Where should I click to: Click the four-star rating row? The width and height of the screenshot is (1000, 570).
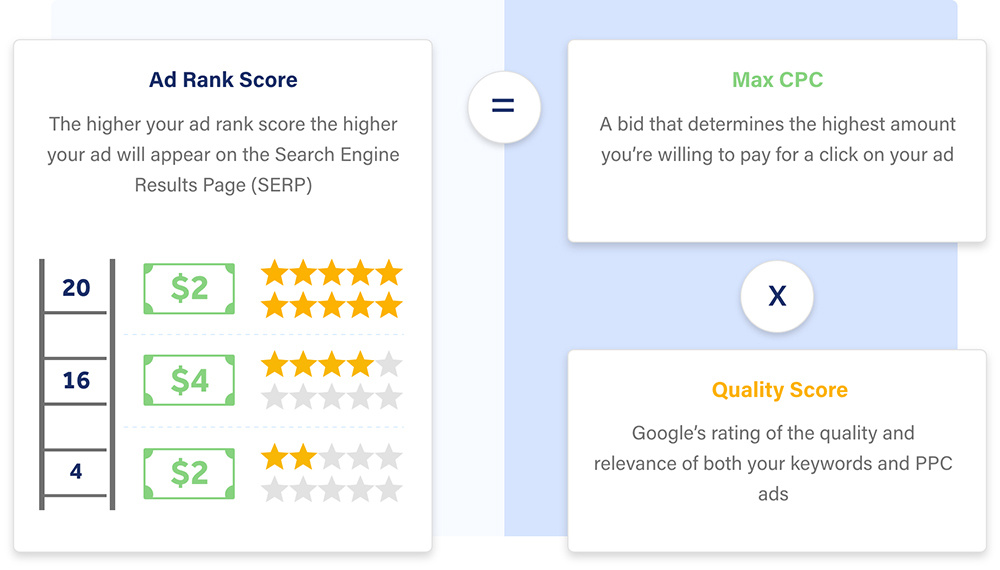click(x=331, y=365)
